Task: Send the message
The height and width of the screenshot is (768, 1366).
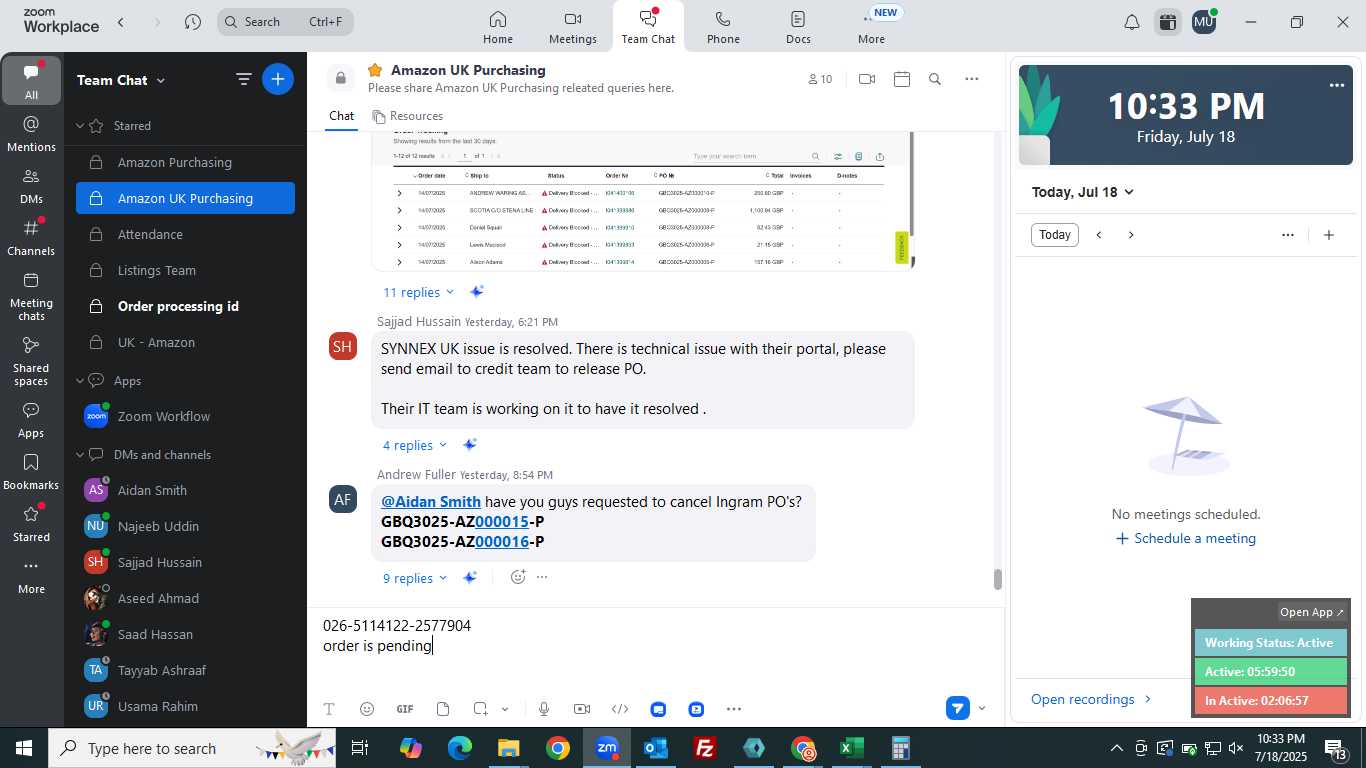Action: (958, 708)
